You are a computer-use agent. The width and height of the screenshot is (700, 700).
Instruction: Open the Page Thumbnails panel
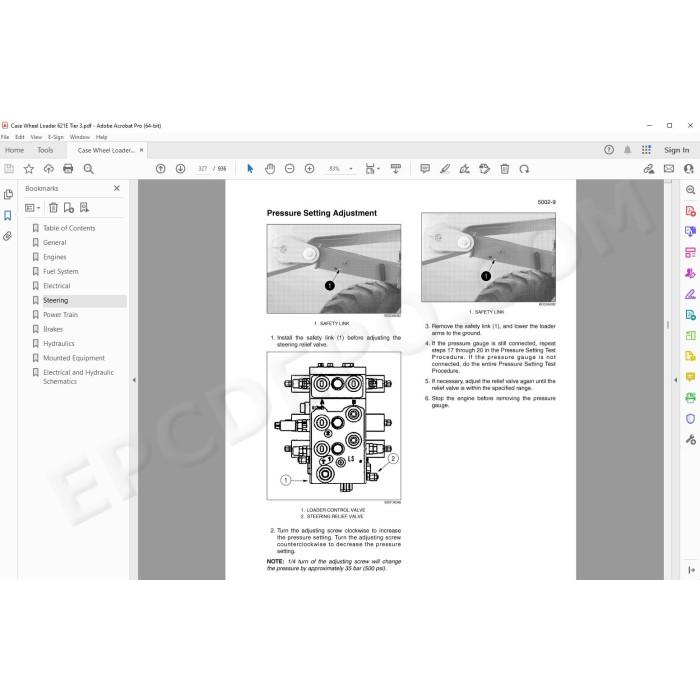click(x=8, y=195)
